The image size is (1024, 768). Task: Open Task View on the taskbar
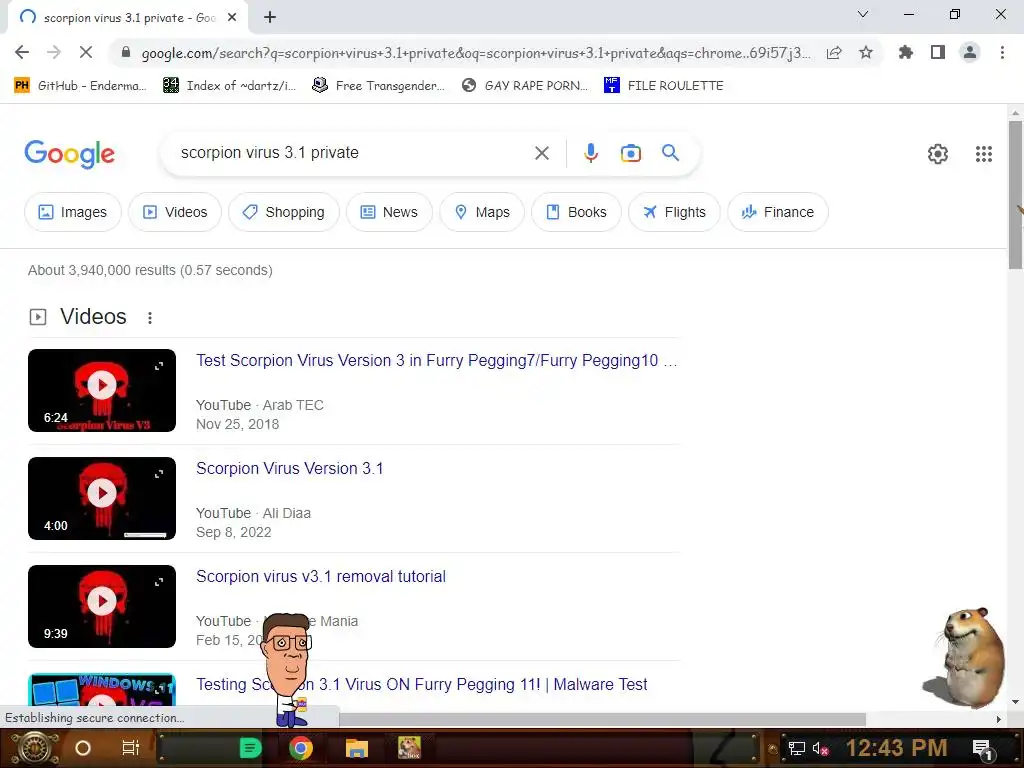(131, 748)
